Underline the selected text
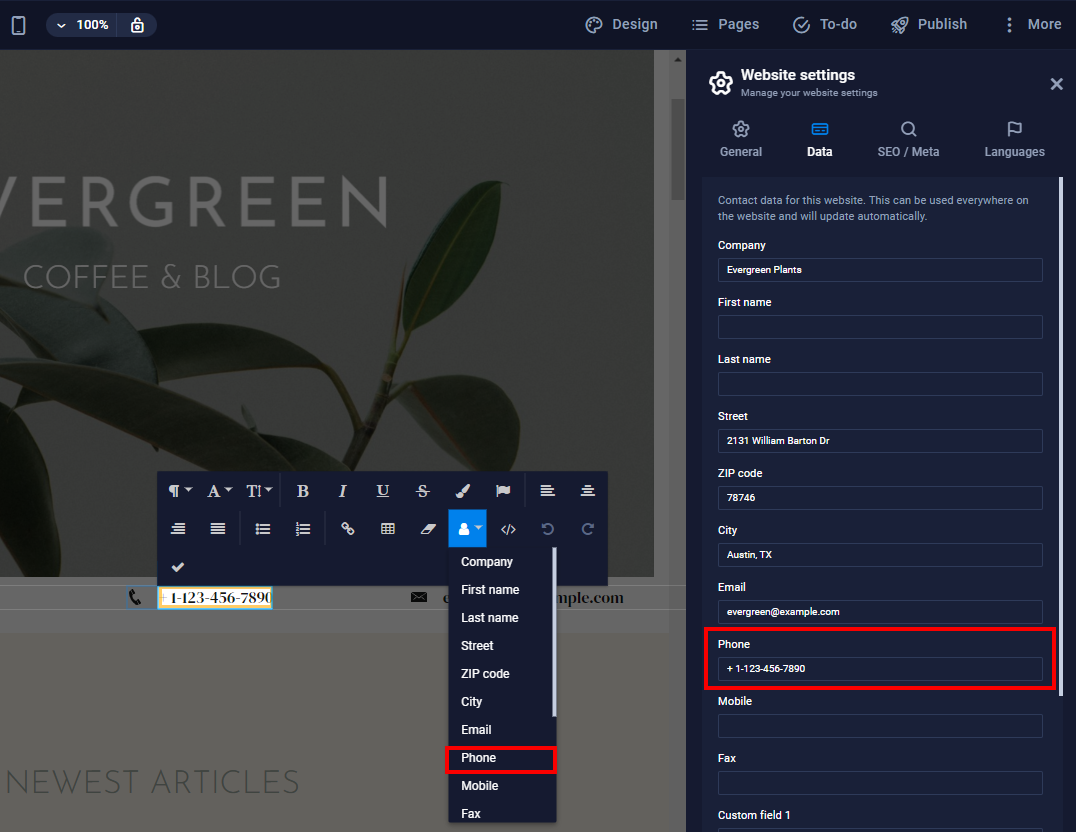The height and width of the screenshot is (832, 1076). click(x=383, y=491)
